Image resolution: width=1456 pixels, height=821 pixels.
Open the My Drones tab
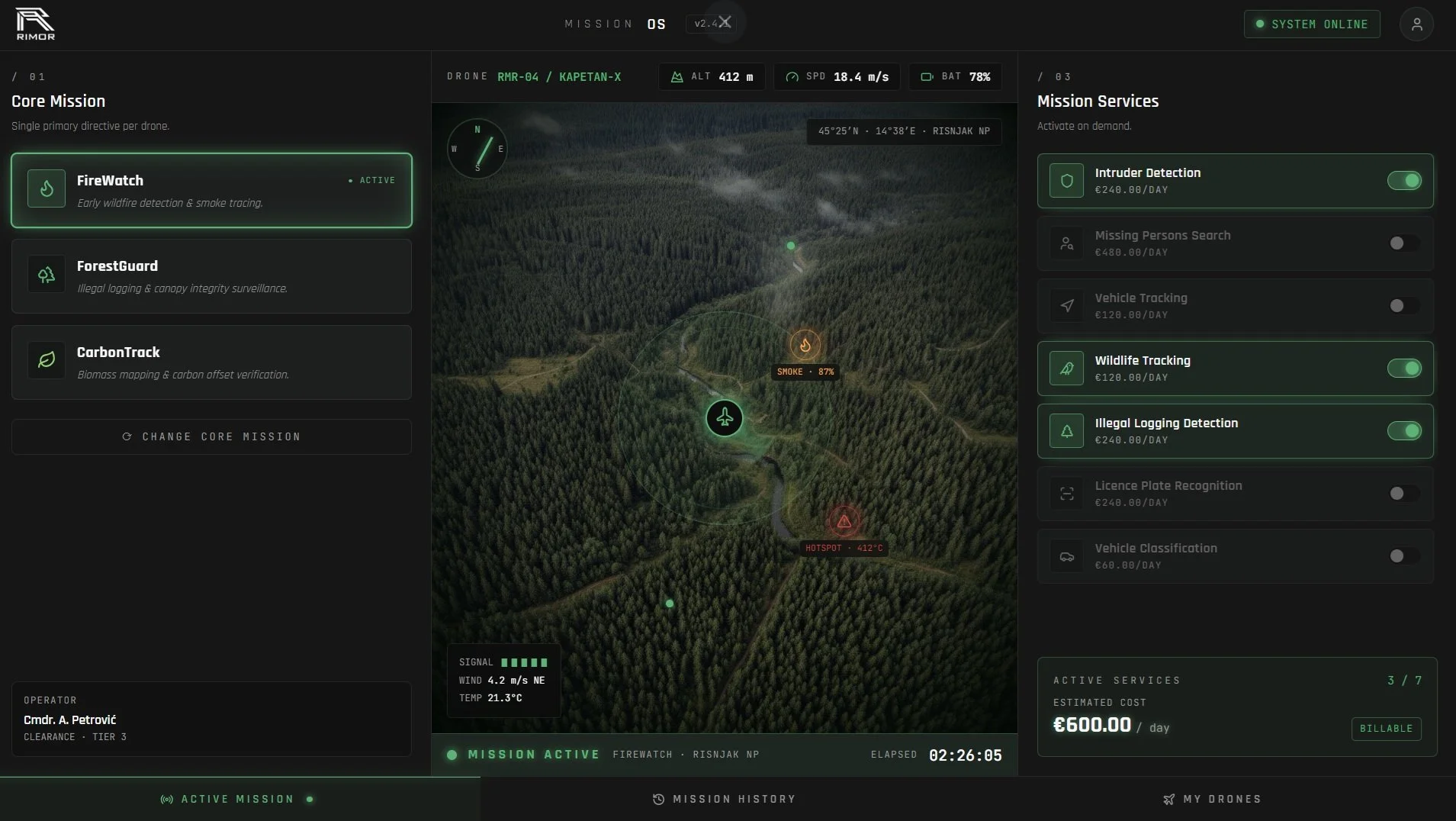(x=1212, y=799)
